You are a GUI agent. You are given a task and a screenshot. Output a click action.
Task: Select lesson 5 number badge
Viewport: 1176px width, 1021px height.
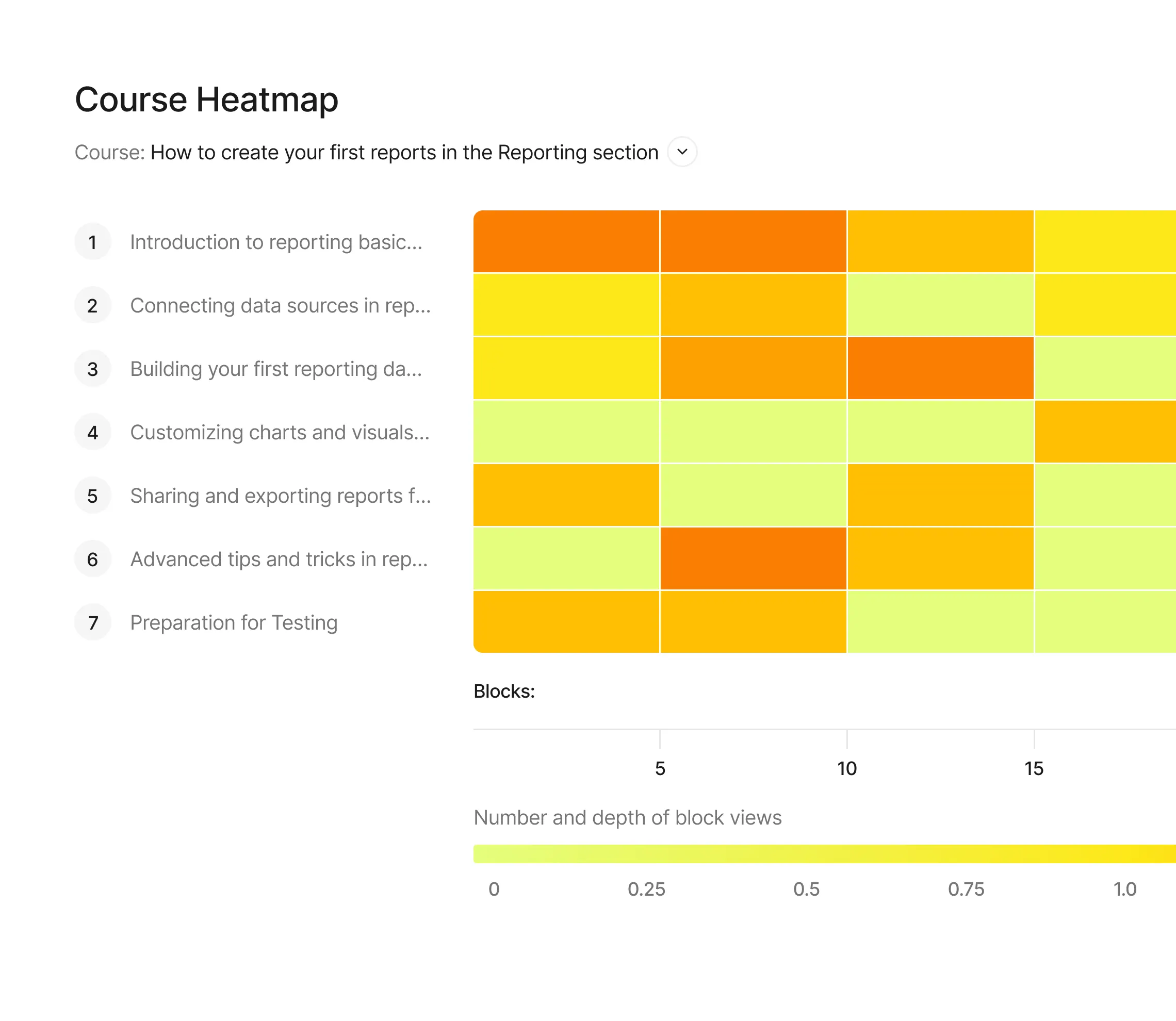click(x=93, y=496)
